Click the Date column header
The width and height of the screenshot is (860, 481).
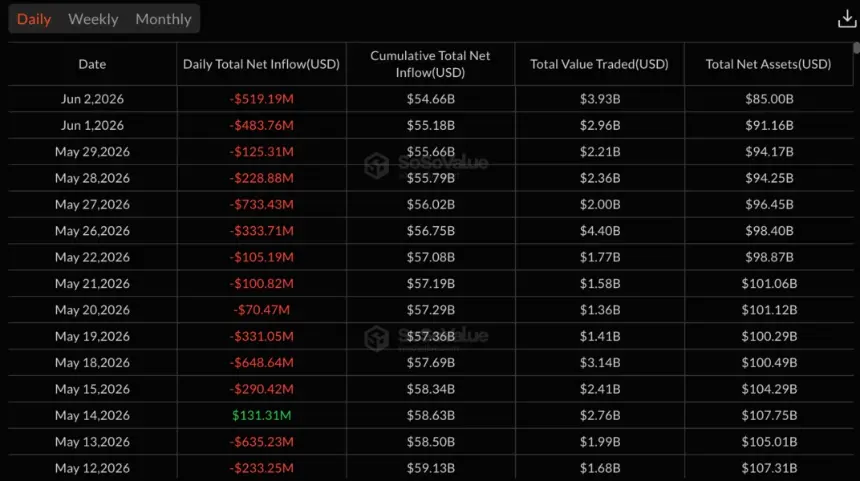(92, 64)
